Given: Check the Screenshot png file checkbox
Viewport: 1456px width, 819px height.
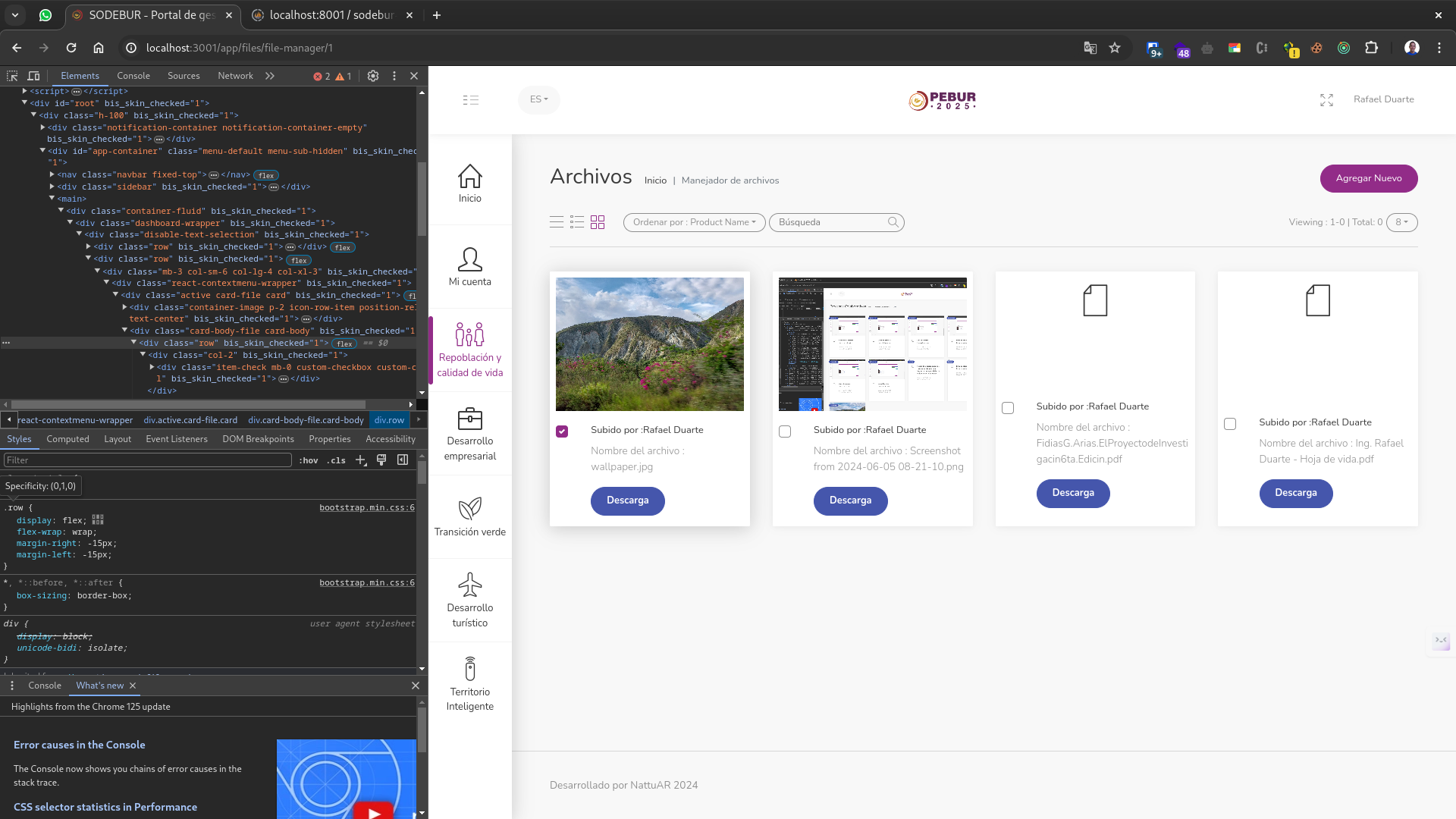Looking at the screenshot, I should point(785,431).
